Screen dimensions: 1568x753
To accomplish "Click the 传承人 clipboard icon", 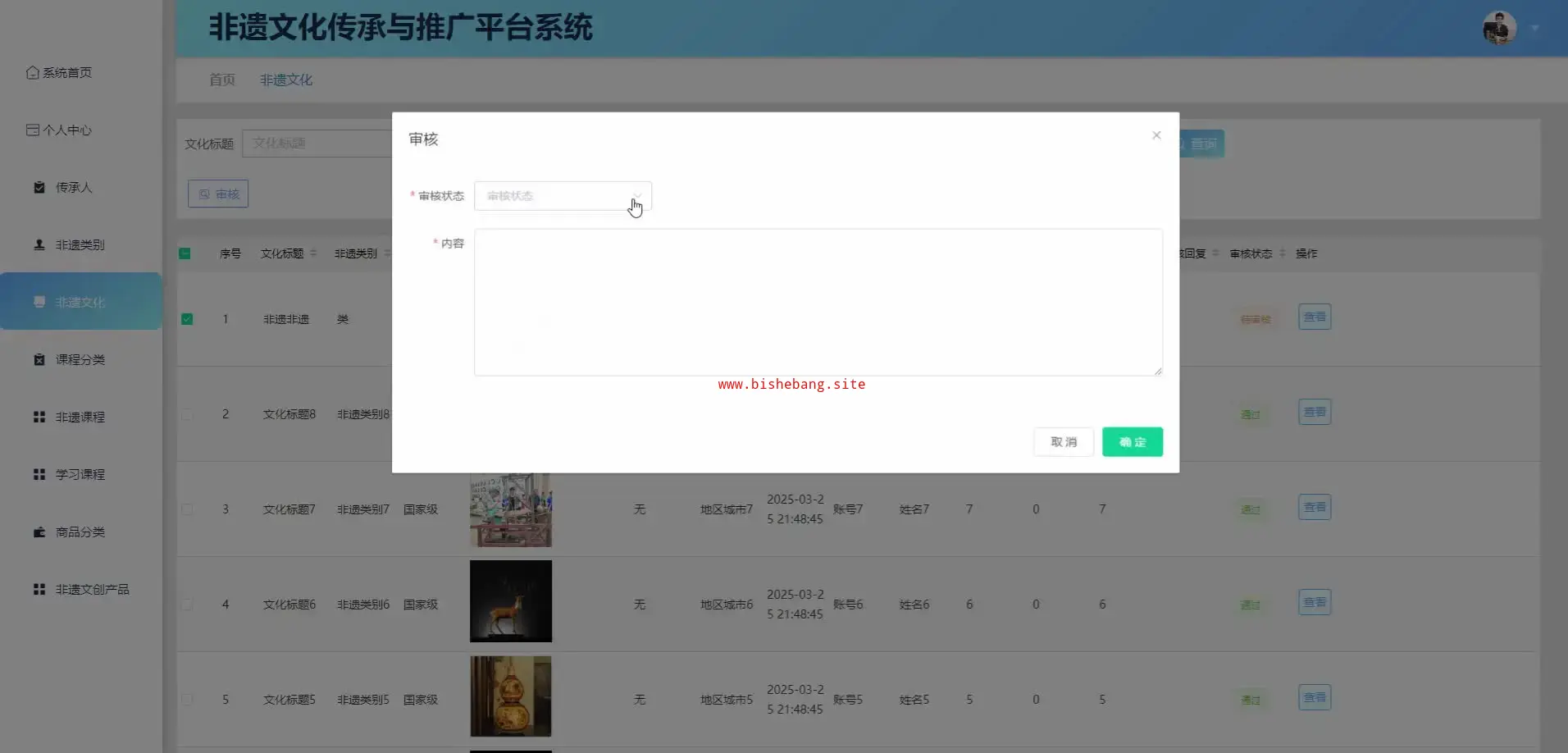I will [39, 188].
